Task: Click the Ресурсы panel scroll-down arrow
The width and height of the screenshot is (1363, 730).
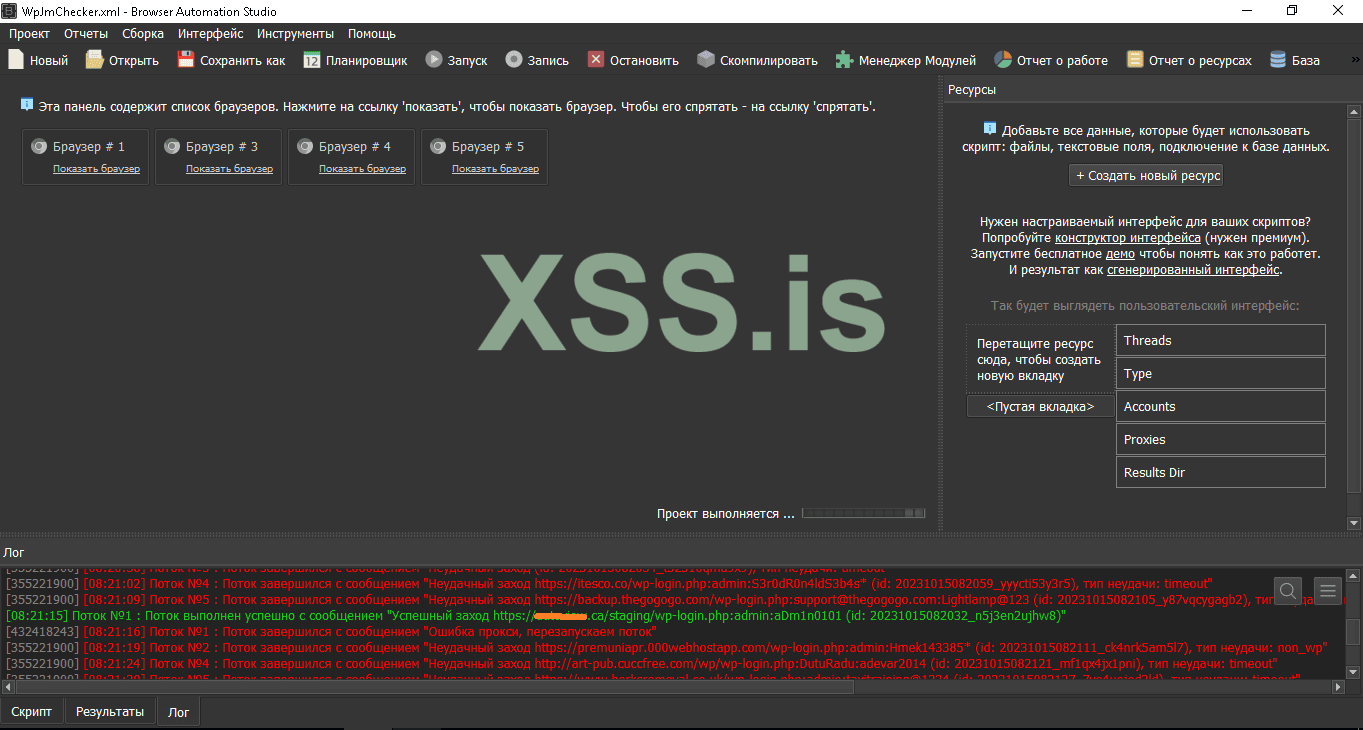Action: click(x=1354, y=522)
